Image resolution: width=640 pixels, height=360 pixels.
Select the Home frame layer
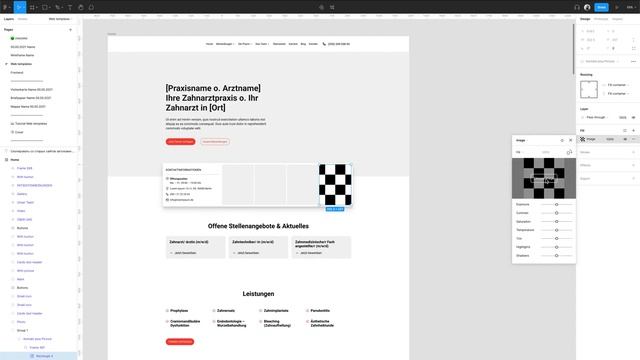point(15,160)
